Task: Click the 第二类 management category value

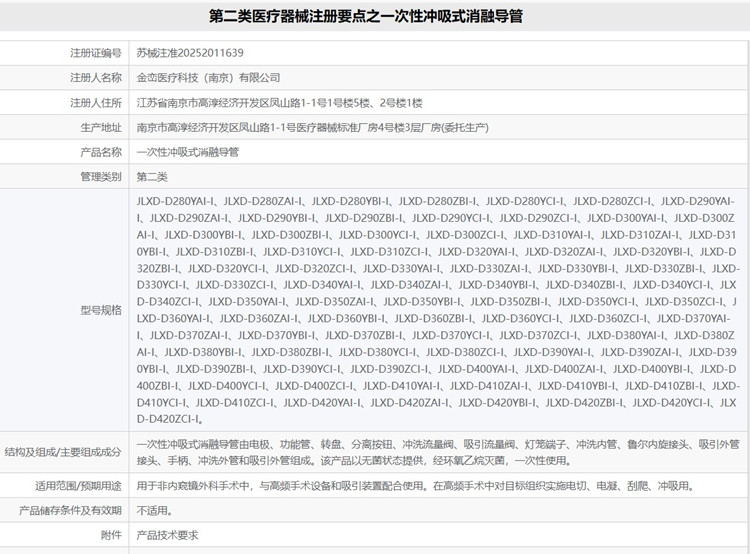Action: click(x=152, y=177)
